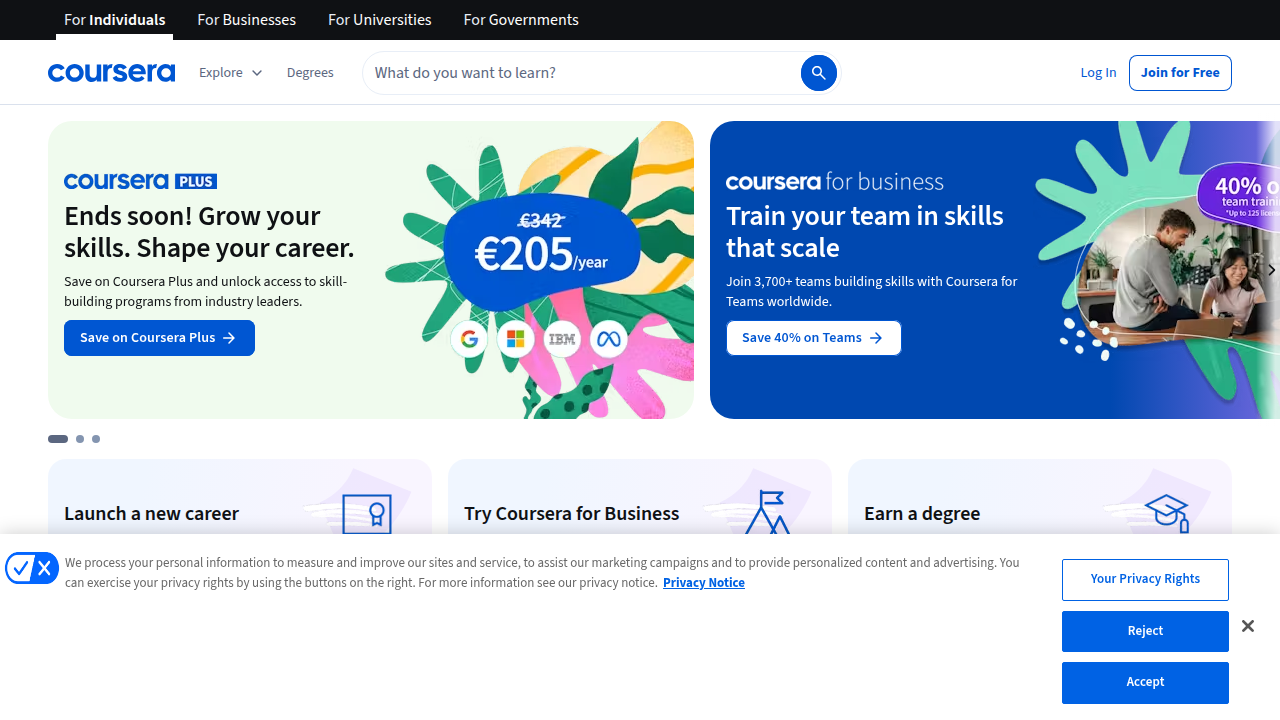
Task: Open the Earn a degree card
Action: coord(1040,497)
